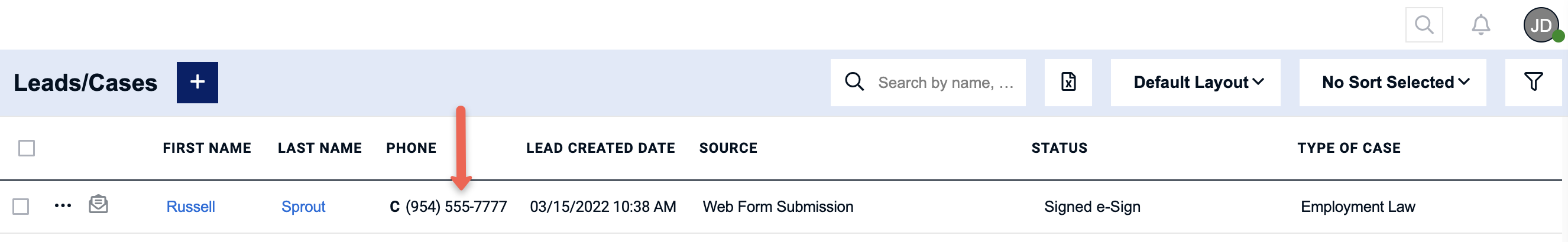Export the list with the Excel file icon
The width and height of the screenshot is (1568, 242).
tap(1068, 82)
